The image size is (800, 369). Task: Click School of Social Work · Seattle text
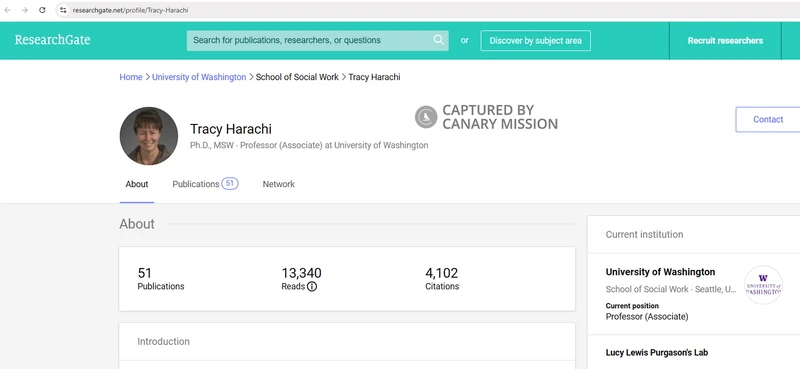(671, 289)
